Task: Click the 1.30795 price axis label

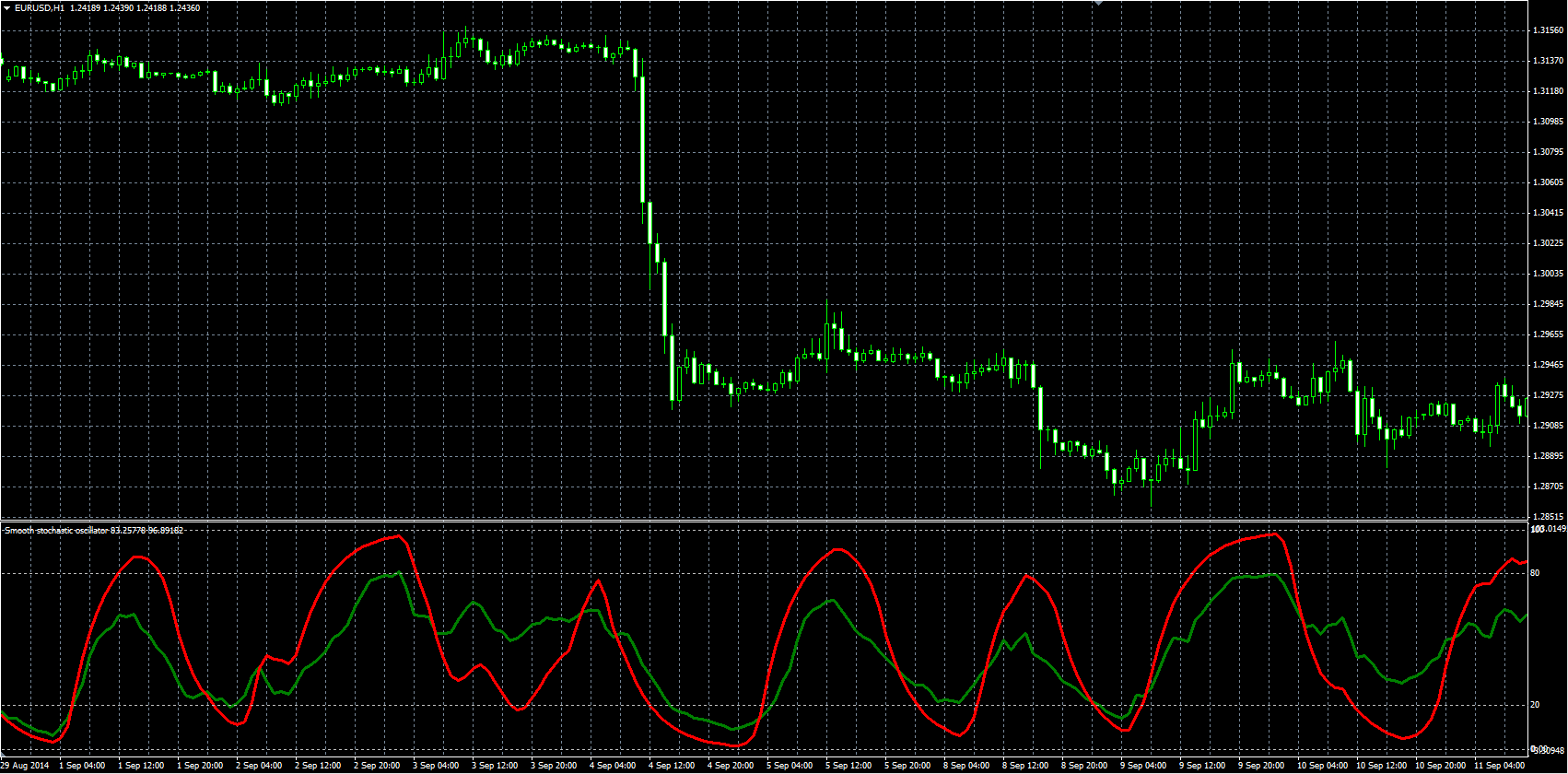Action: click(x=1548, y=152)
